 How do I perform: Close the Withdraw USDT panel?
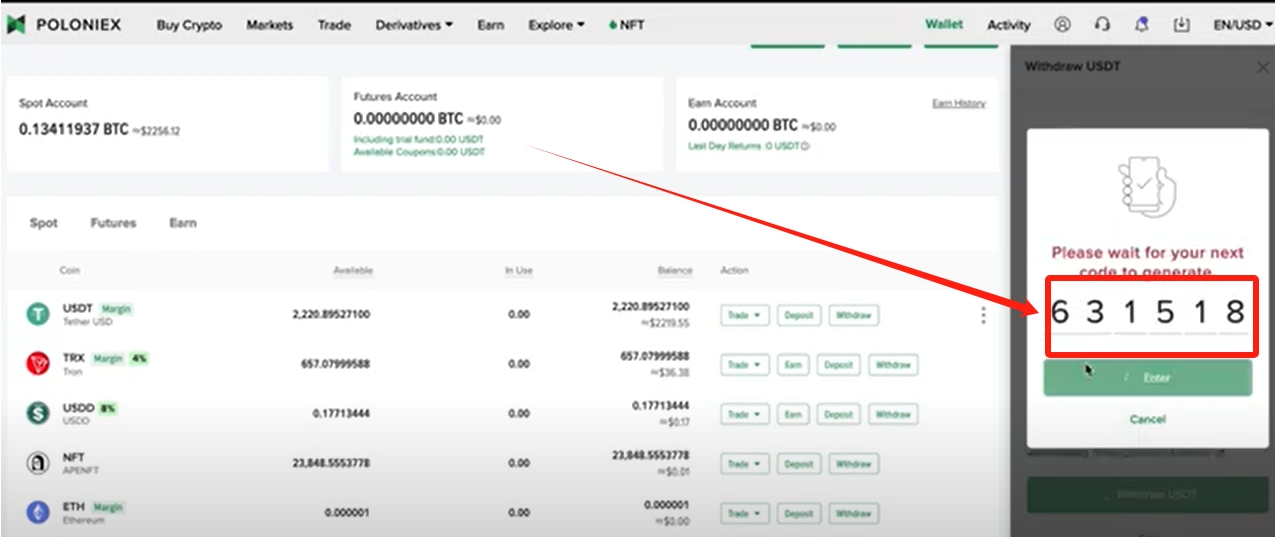[x=1262, y=67]
